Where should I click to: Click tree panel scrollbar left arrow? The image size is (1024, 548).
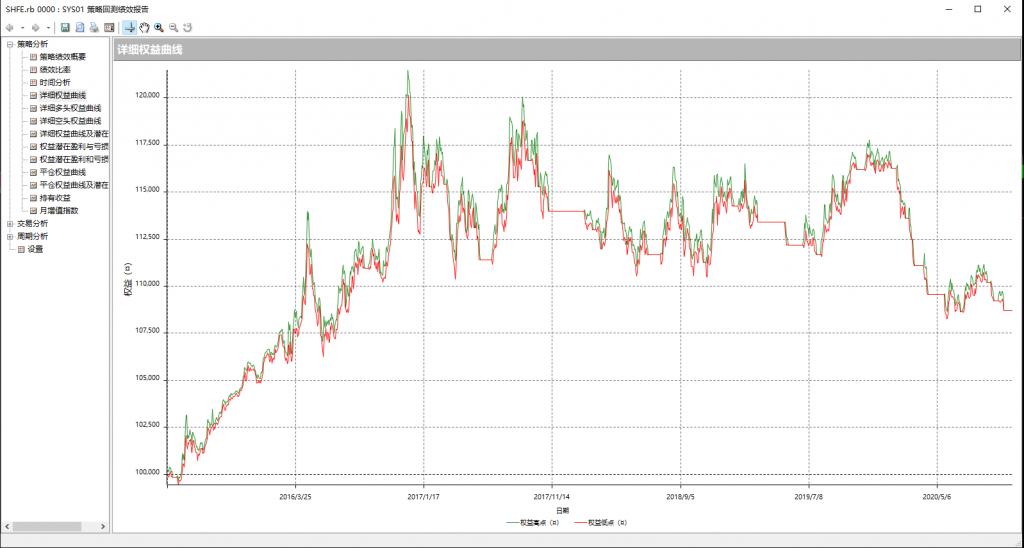pos(8,526)
